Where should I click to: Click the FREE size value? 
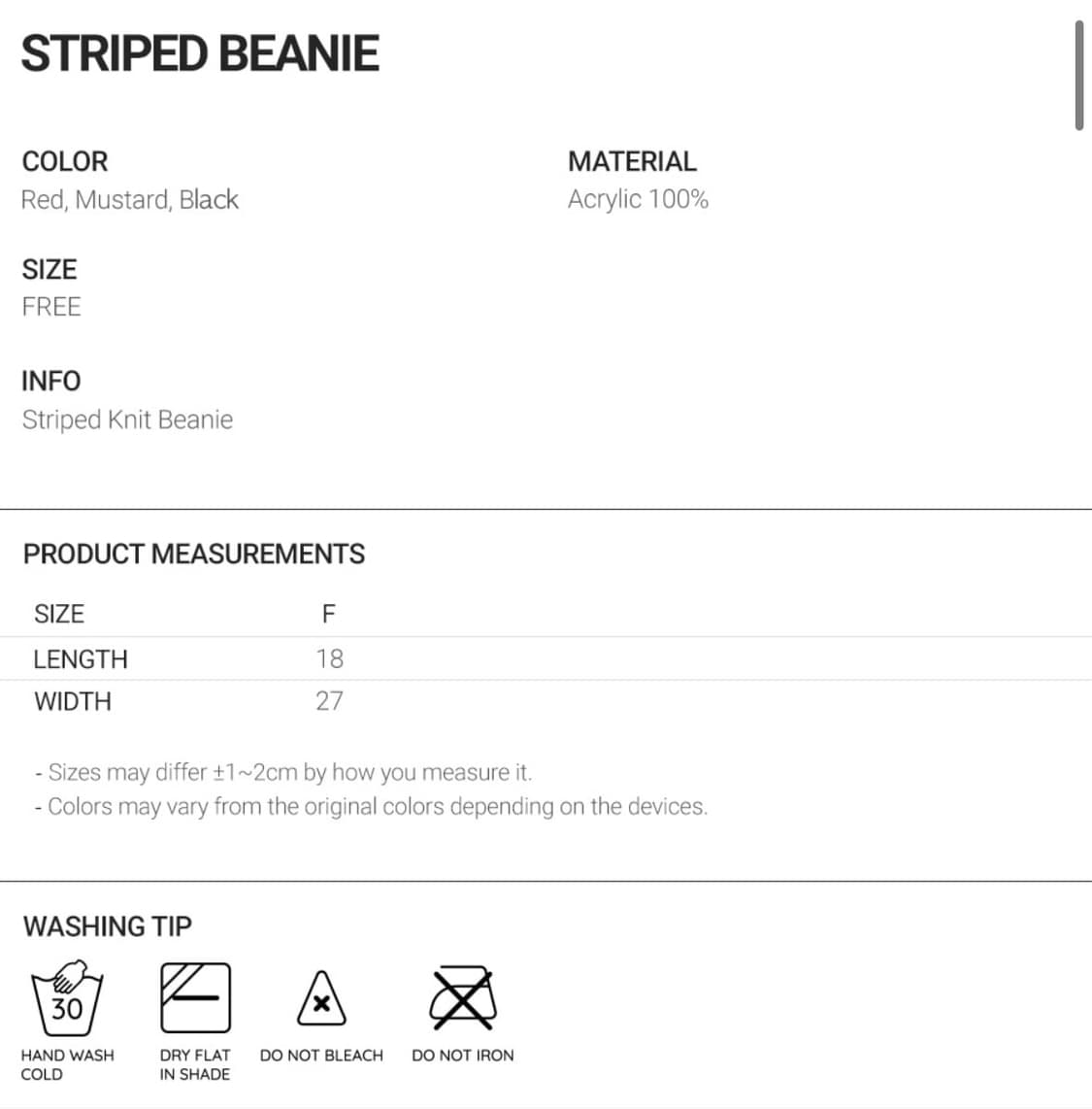point(51,307)
